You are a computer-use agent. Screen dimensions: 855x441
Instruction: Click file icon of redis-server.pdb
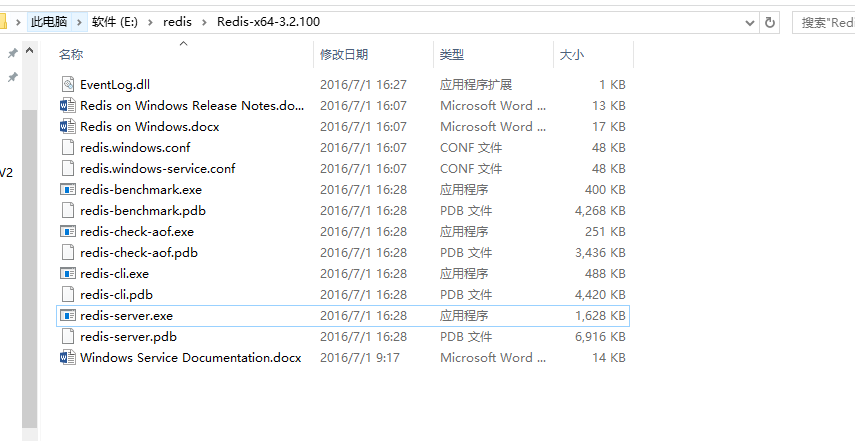pos(68,336)
